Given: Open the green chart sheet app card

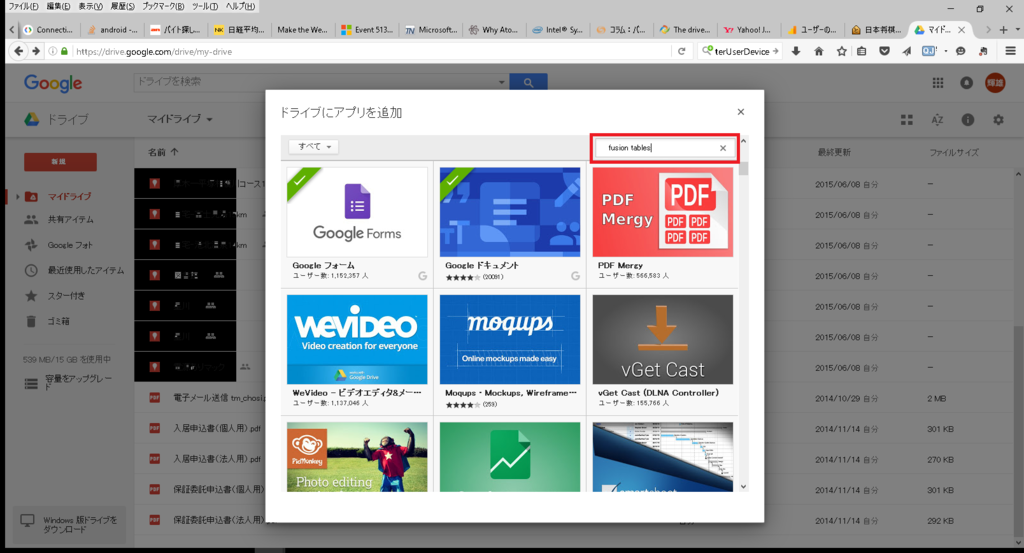Looking at the screenshot, I should pyautogui.click(x=510, y=456).
